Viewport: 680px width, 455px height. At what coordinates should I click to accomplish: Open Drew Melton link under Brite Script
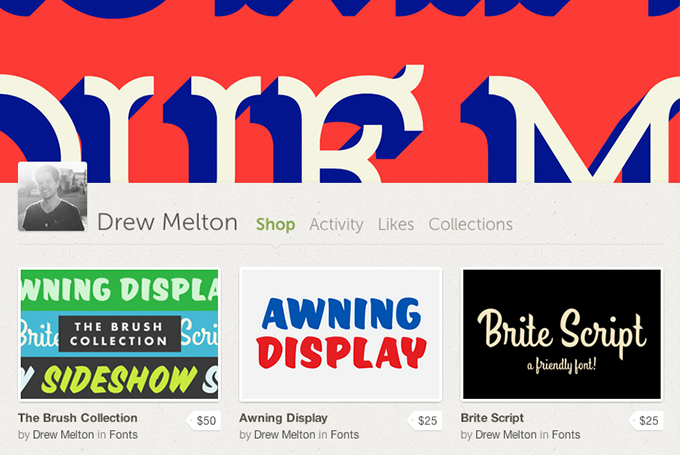tap(506, 435)
